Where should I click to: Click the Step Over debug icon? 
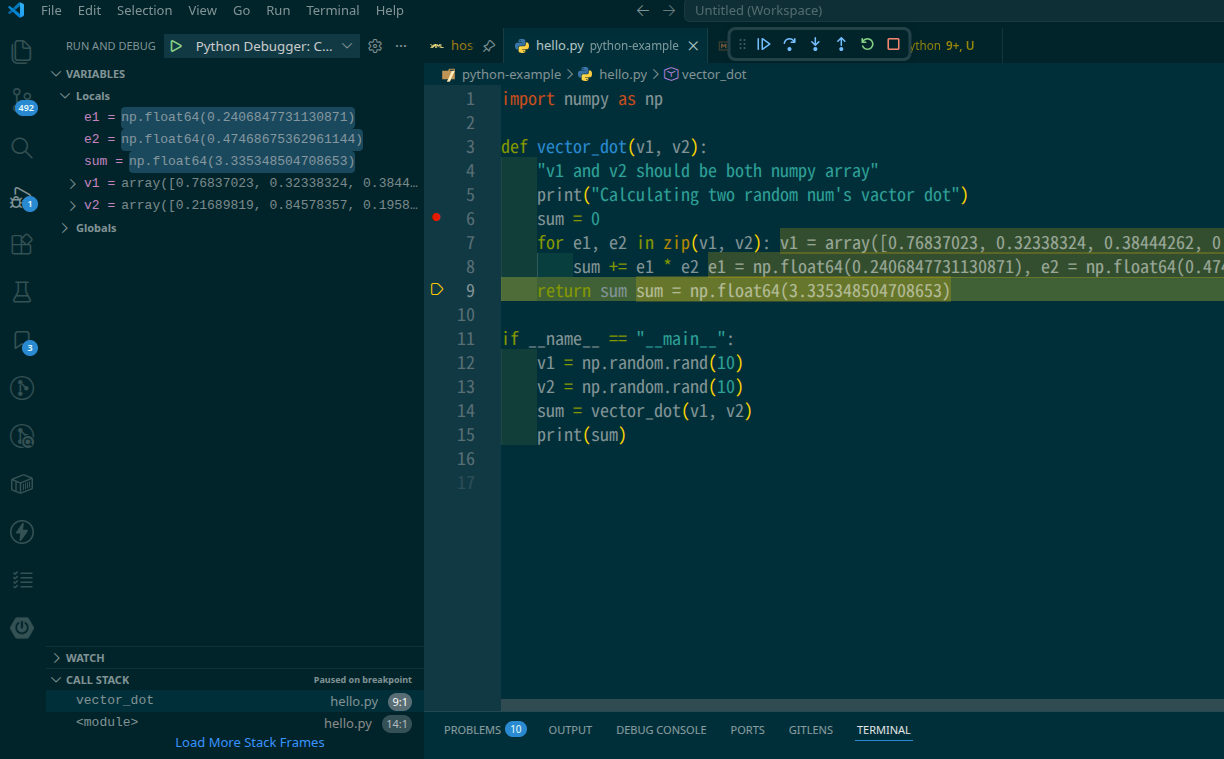tap(789, 45)
